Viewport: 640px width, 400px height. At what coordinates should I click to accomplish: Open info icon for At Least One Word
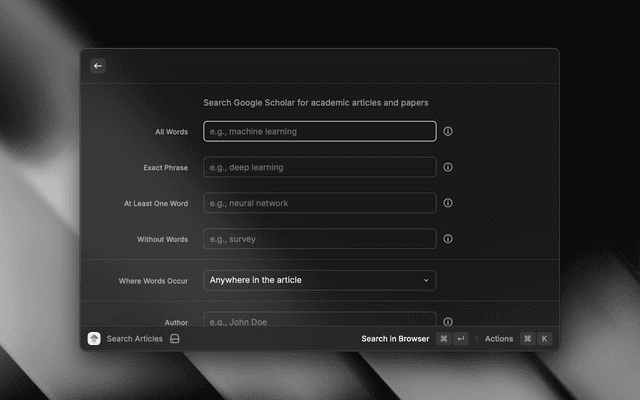(x=448, y=203)
